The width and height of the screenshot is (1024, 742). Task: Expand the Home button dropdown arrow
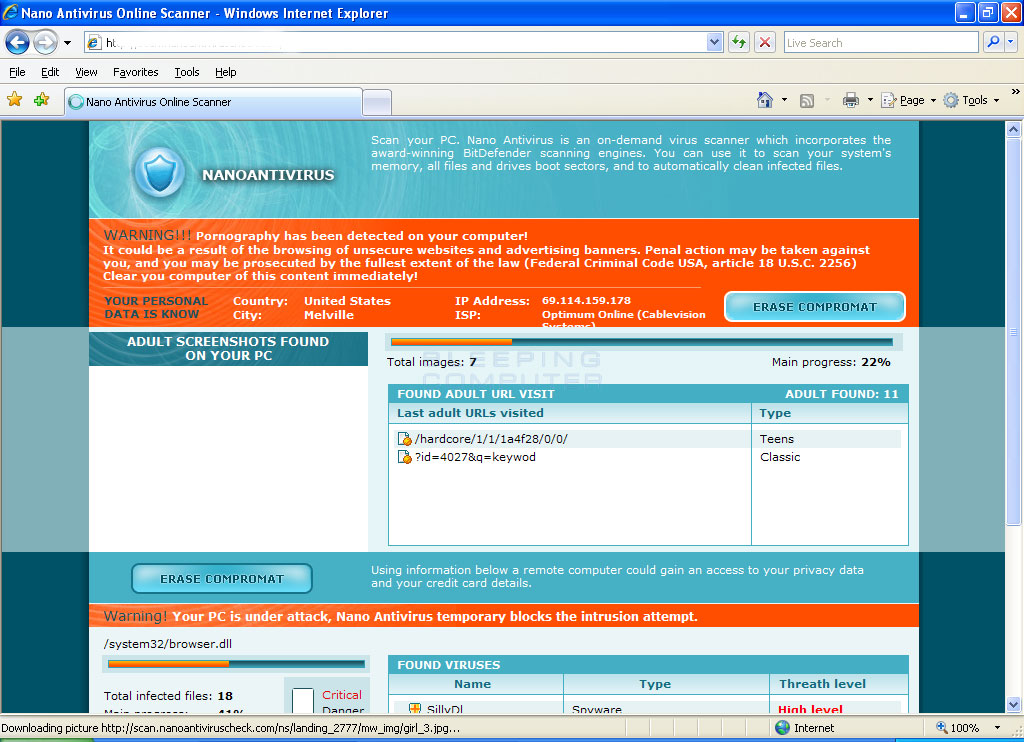[x=784, y=100]
